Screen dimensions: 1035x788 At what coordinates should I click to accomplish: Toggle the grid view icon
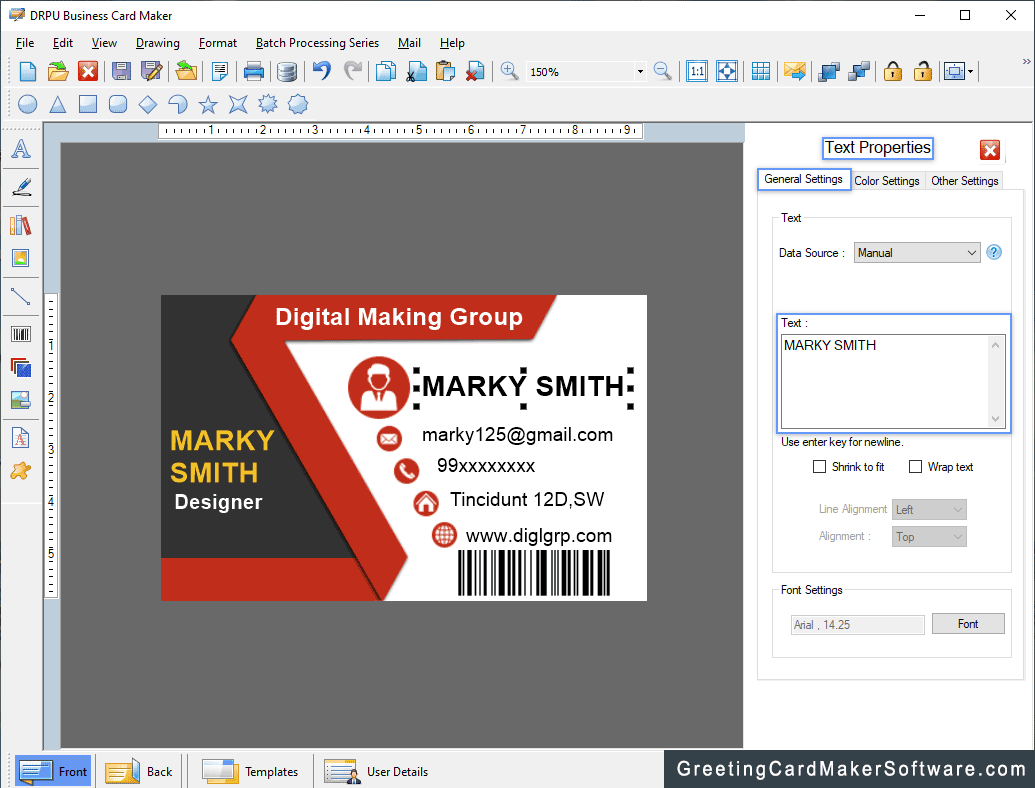click(x=760, y=71)
